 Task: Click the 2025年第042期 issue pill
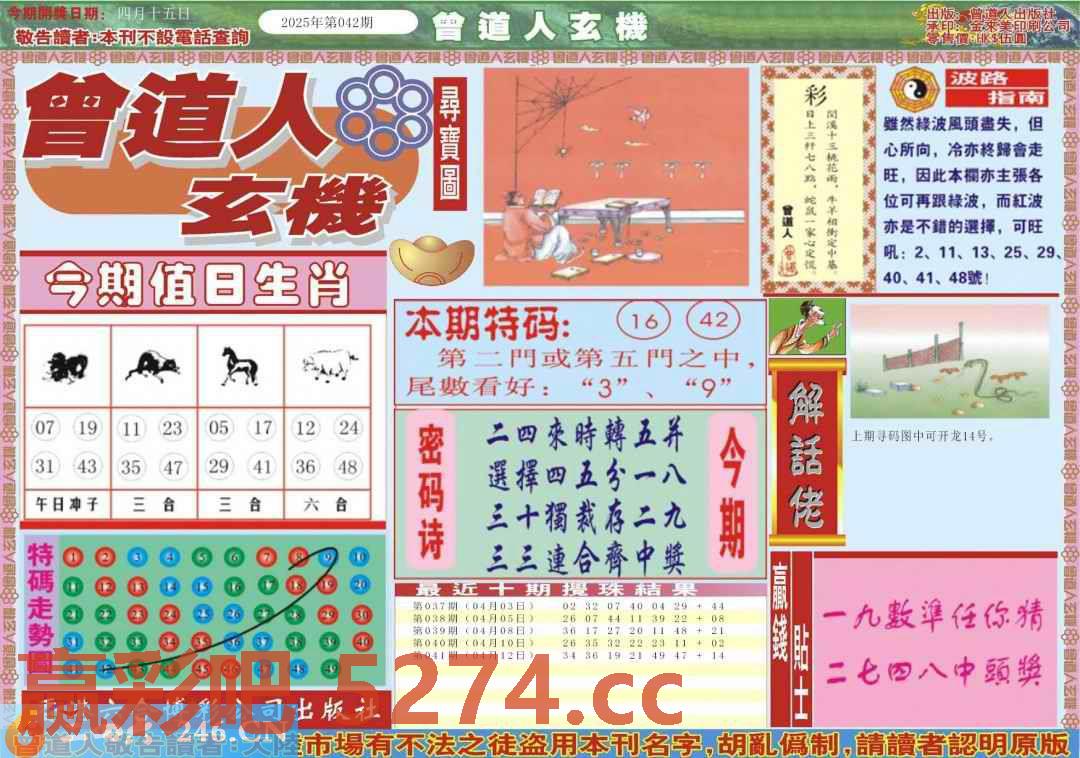click(338, 23)
